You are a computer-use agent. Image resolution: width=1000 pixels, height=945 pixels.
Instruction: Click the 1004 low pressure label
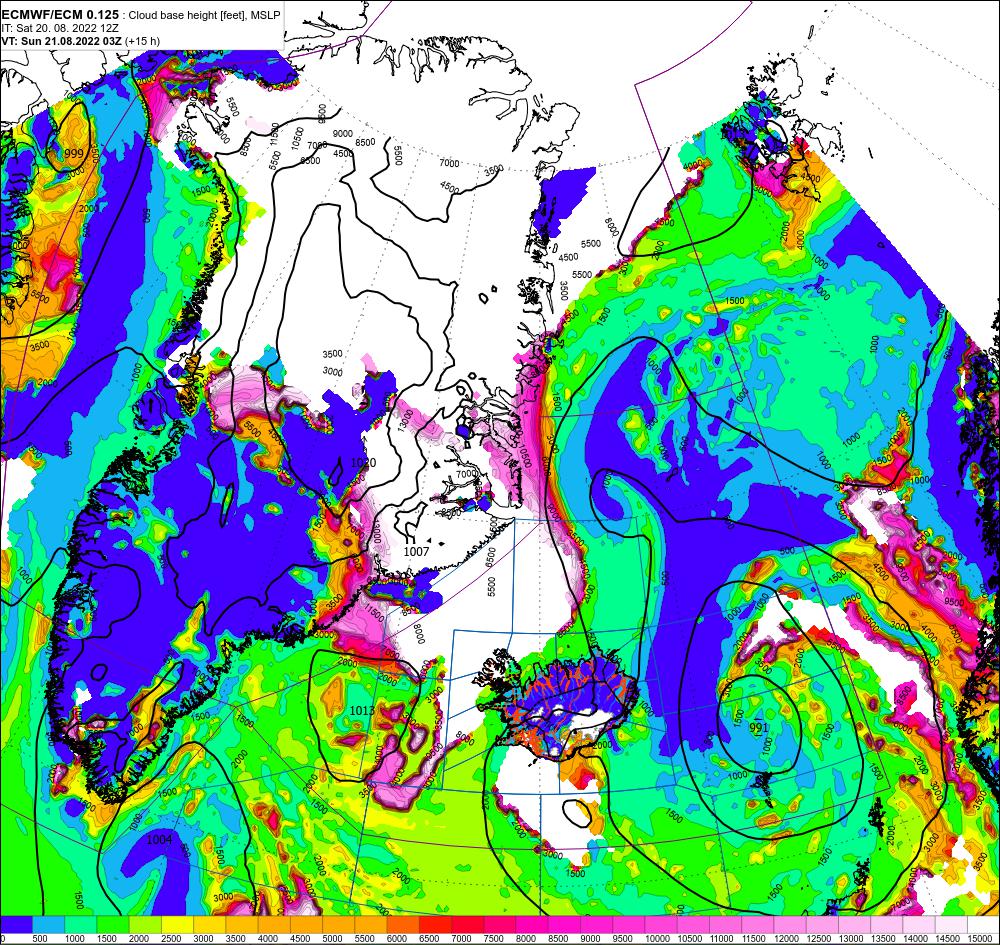[159, 839]
